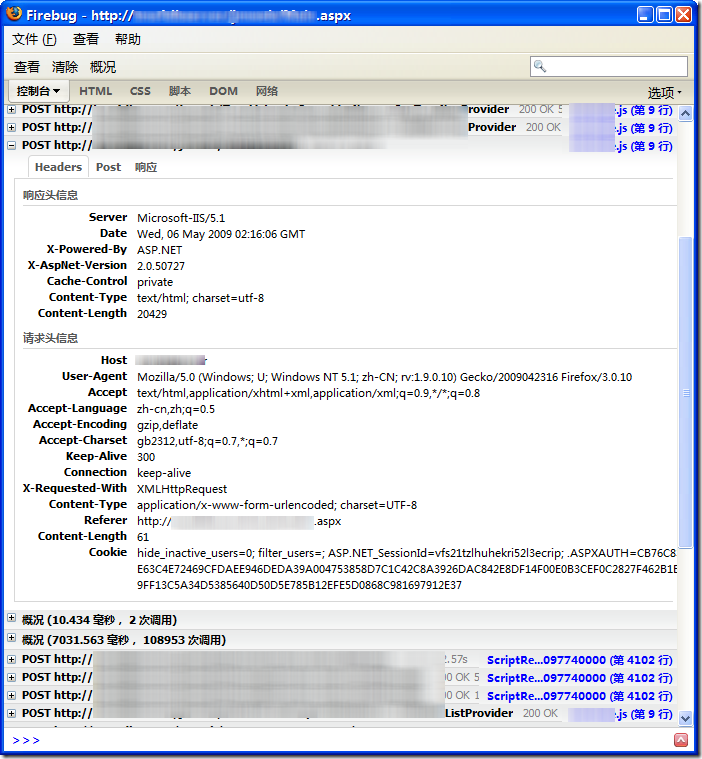Viewport: 702px width, 759px height.
Task: Expand the POST request showing 'OK 5' ScriptRe
Action: coord(12,677)
